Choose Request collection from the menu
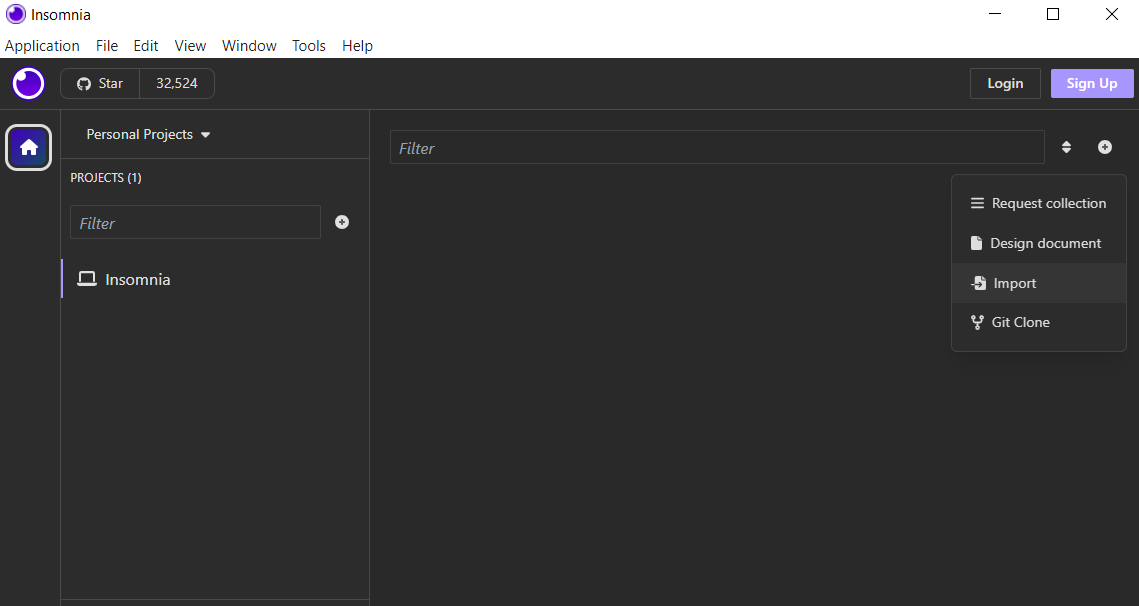 tap(1039, 203)
